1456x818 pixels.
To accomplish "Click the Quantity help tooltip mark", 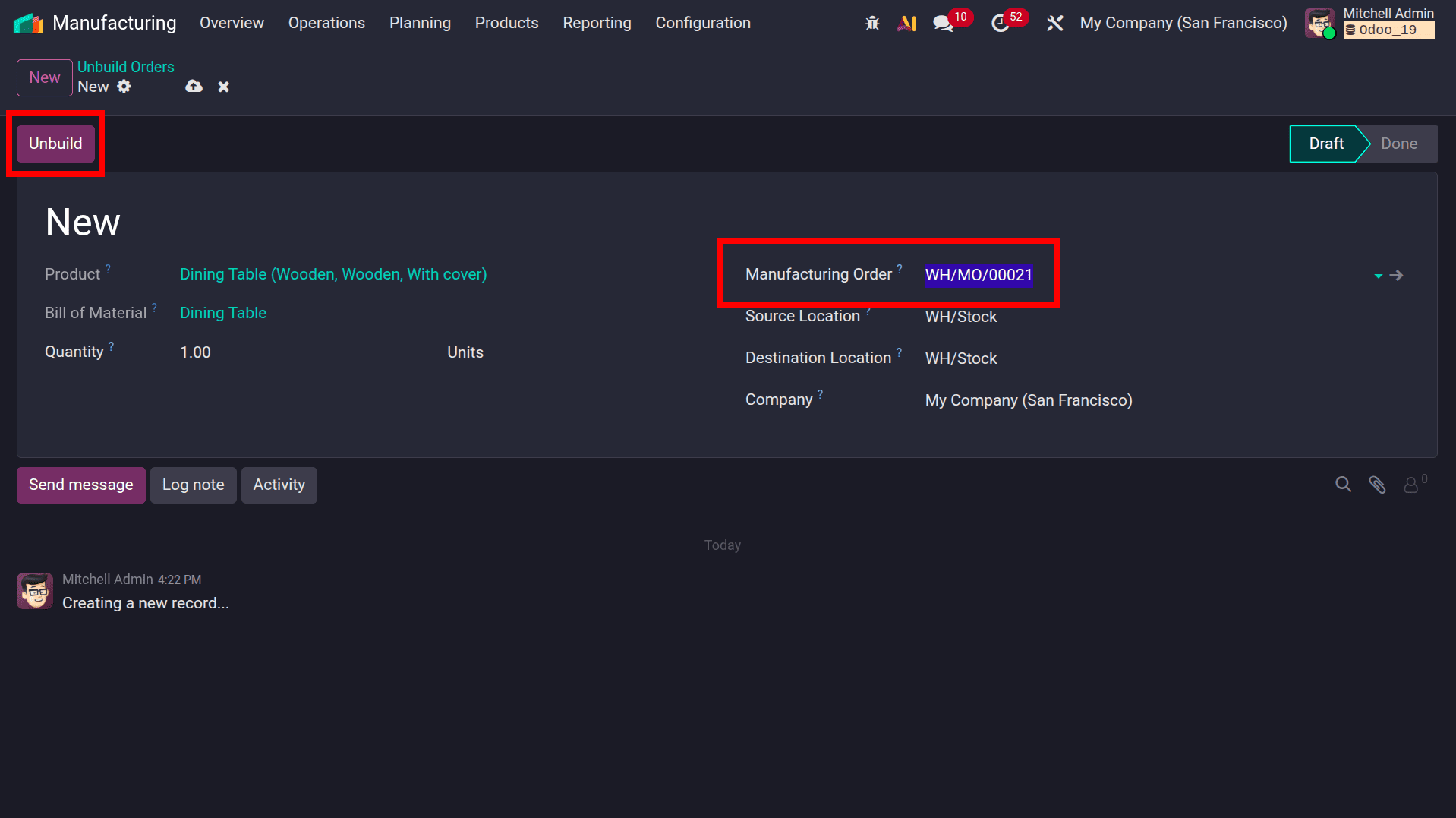I will (111, 346).
